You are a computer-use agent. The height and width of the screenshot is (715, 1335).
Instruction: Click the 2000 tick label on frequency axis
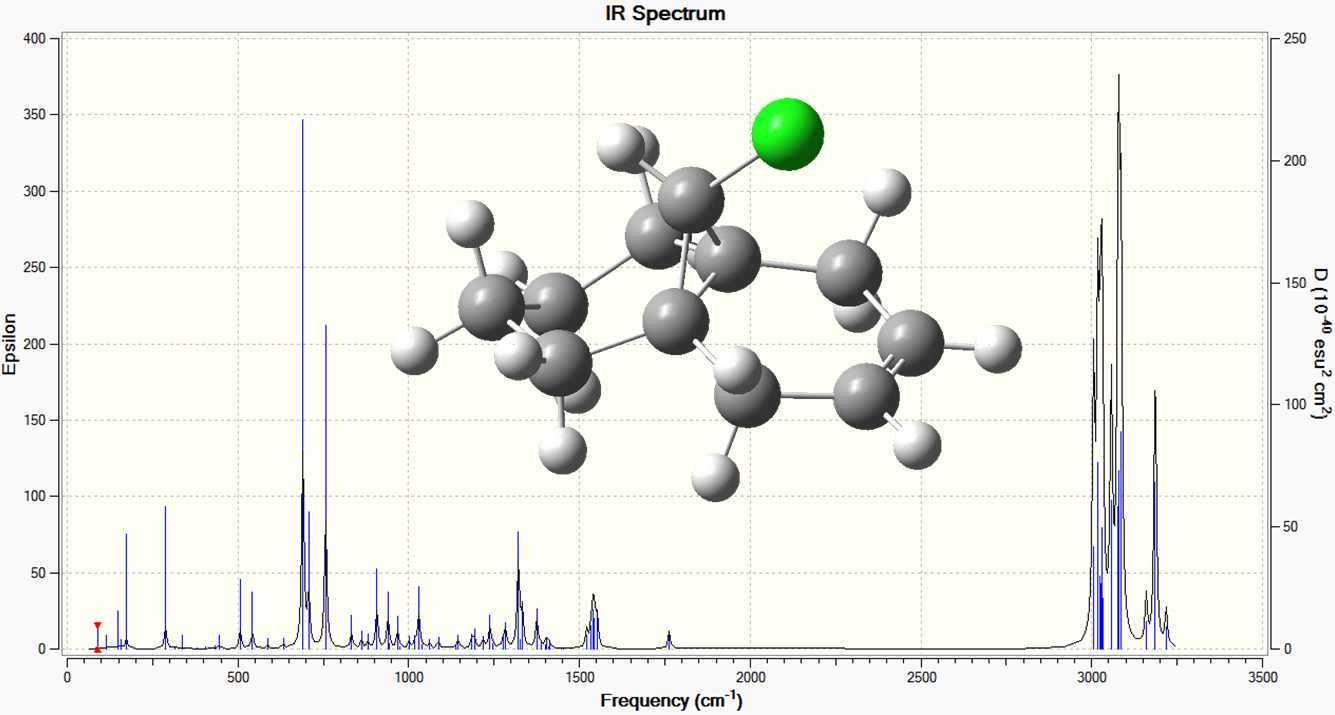pos(750,676)
